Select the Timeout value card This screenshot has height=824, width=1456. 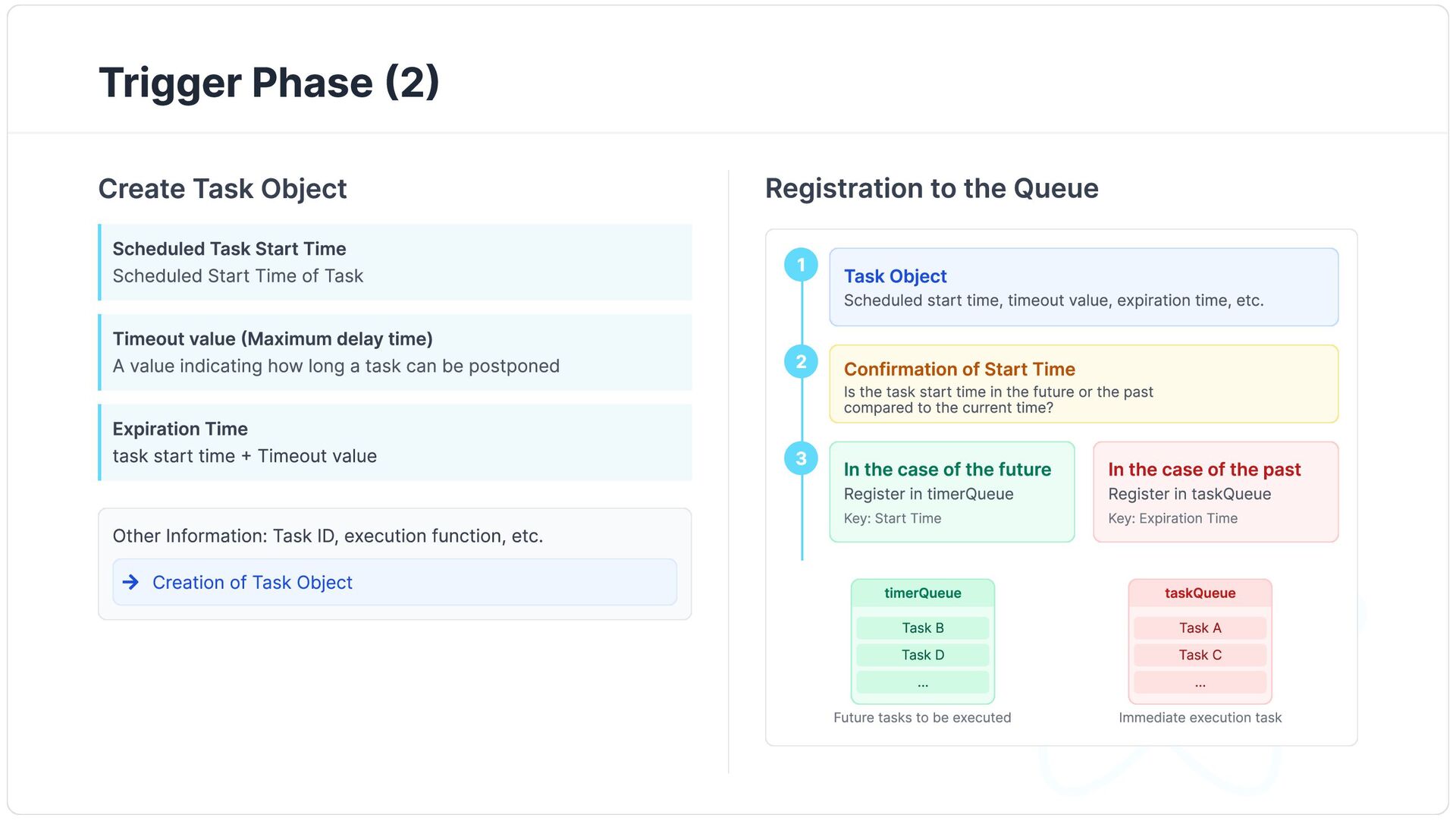tap(394, 352)
